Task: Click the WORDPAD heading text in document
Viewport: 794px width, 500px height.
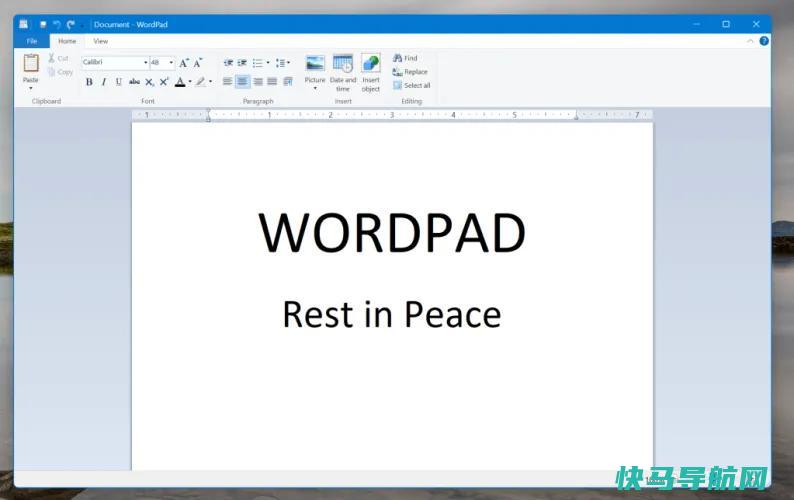Action: tap(392, 233)
